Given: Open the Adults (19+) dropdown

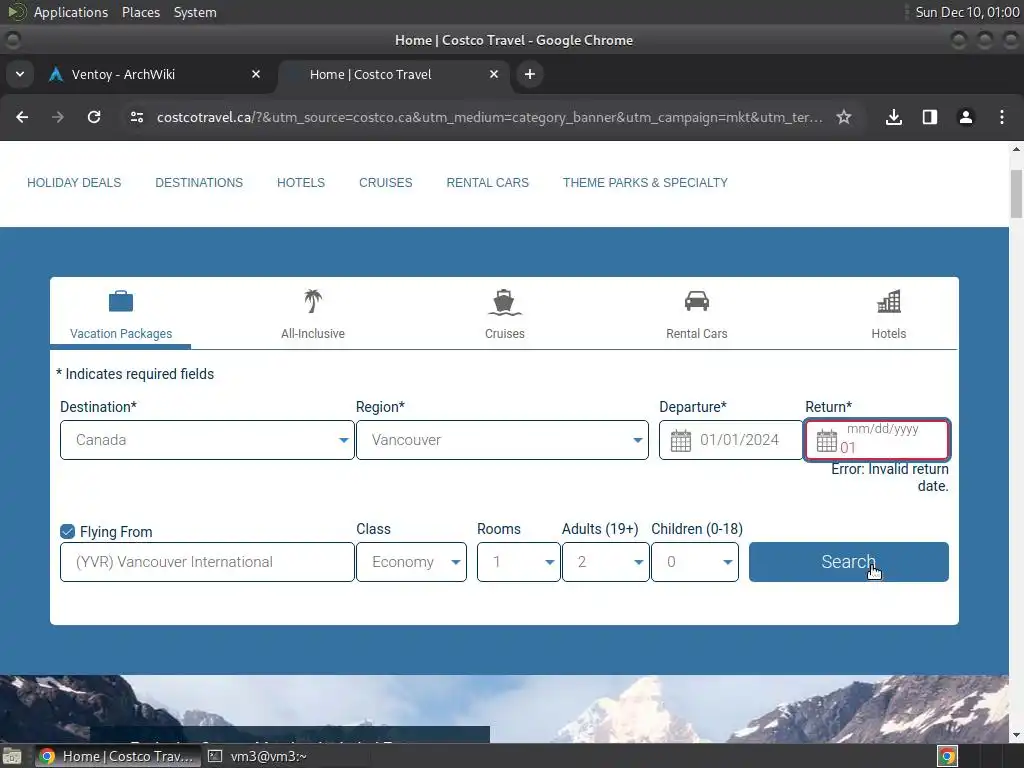Looking at the screenshot, I should 605,562.
